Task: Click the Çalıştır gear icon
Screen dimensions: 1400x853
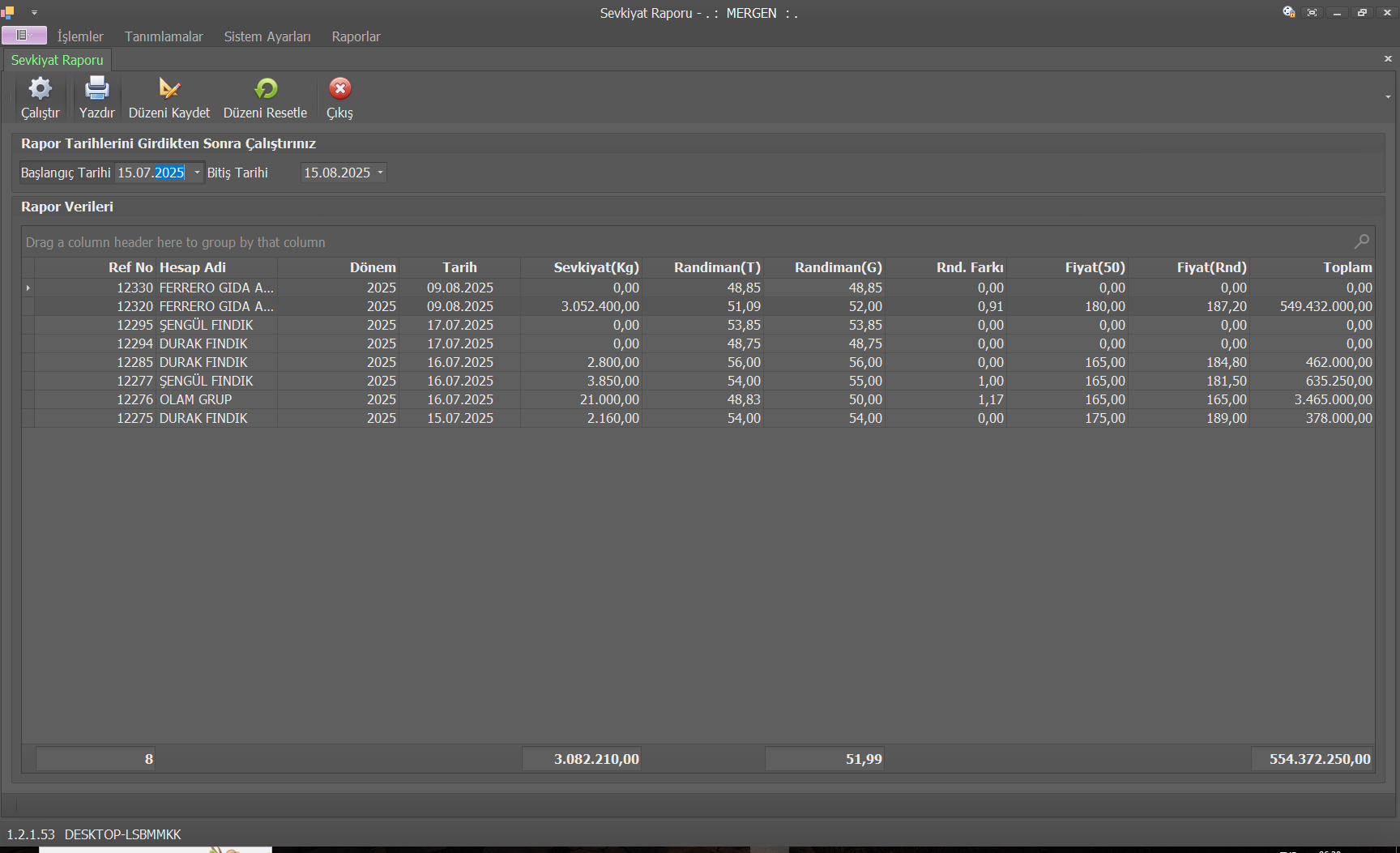Action: point(40,88)
